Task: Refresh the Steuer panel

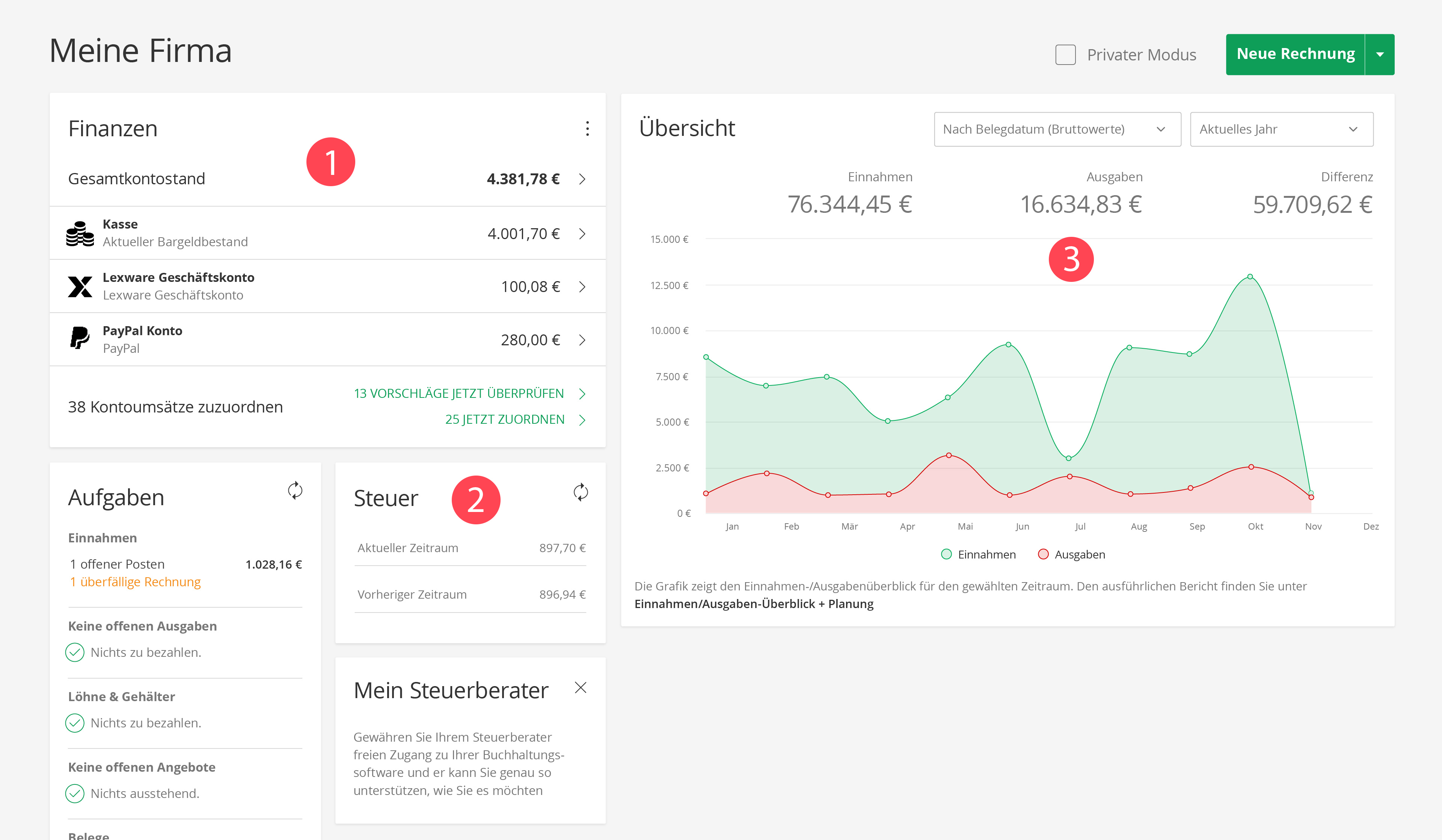Action: (580, 492)
